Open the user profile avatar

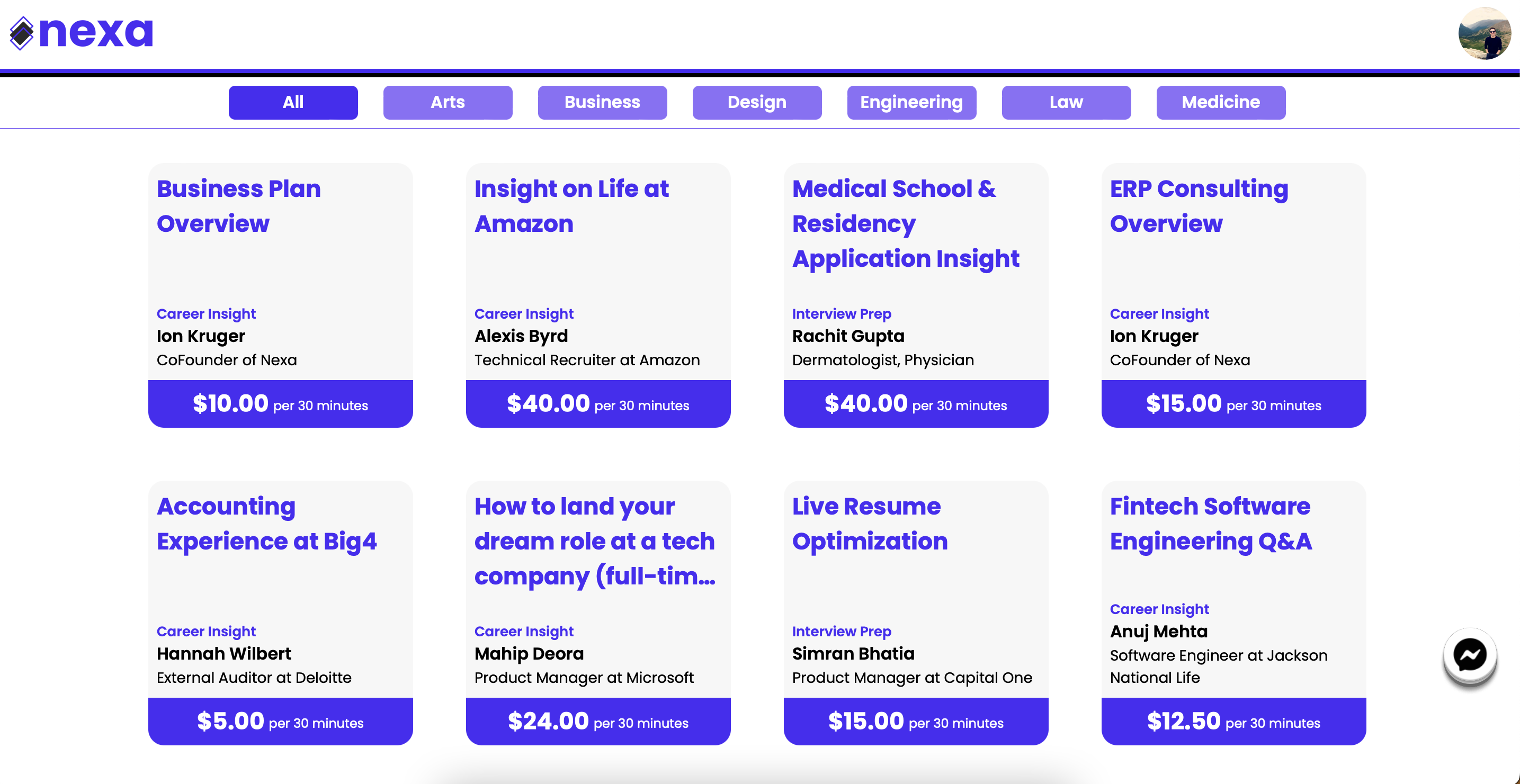1485,33
